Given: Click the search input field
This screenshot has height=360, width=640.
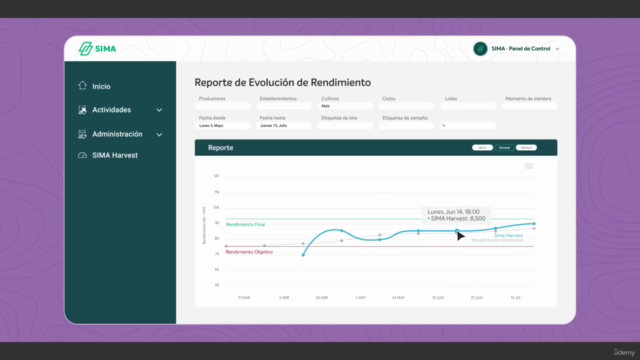Looking at the screenshot, I should (x=468, y=125).
